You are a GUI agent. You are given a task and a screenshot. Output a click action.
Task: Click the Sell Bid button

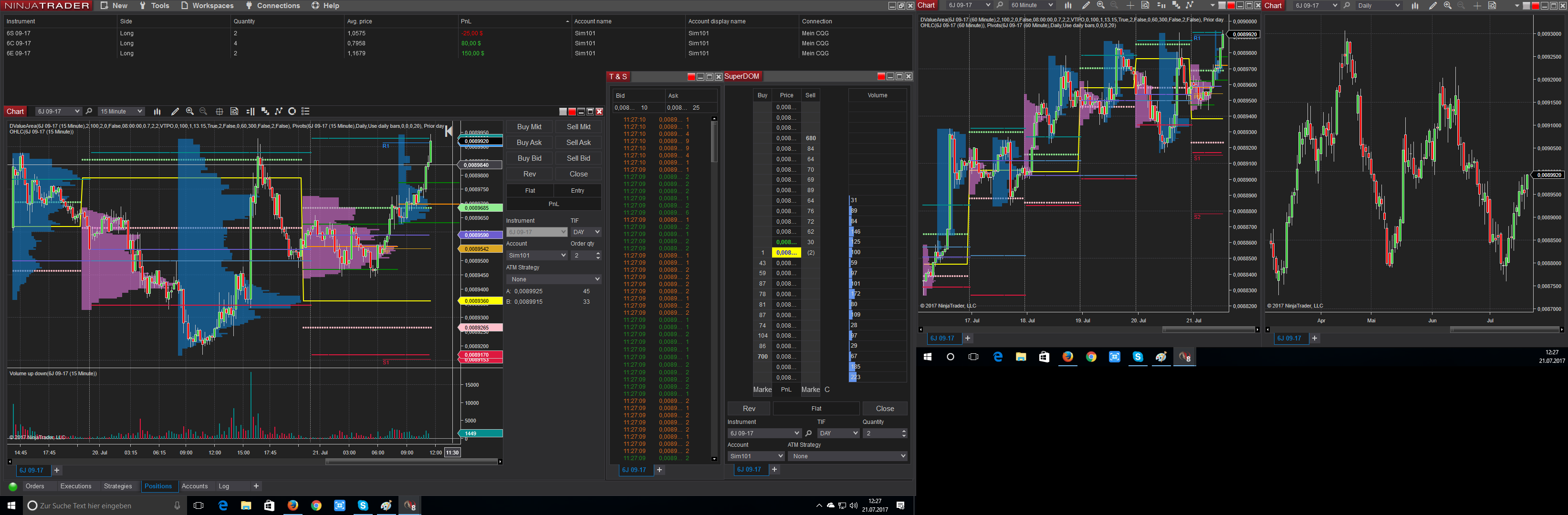pyautogui.click(x=578, y=159)
